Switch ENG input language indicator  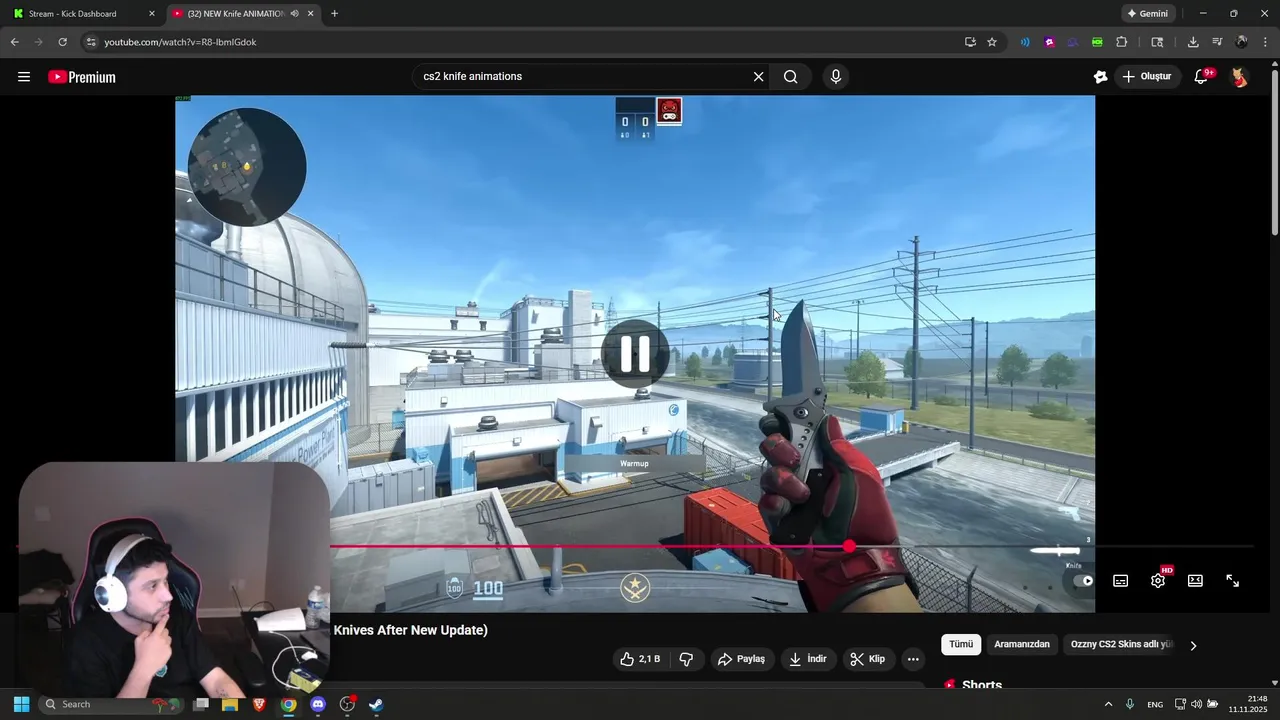coord(1155,704)
